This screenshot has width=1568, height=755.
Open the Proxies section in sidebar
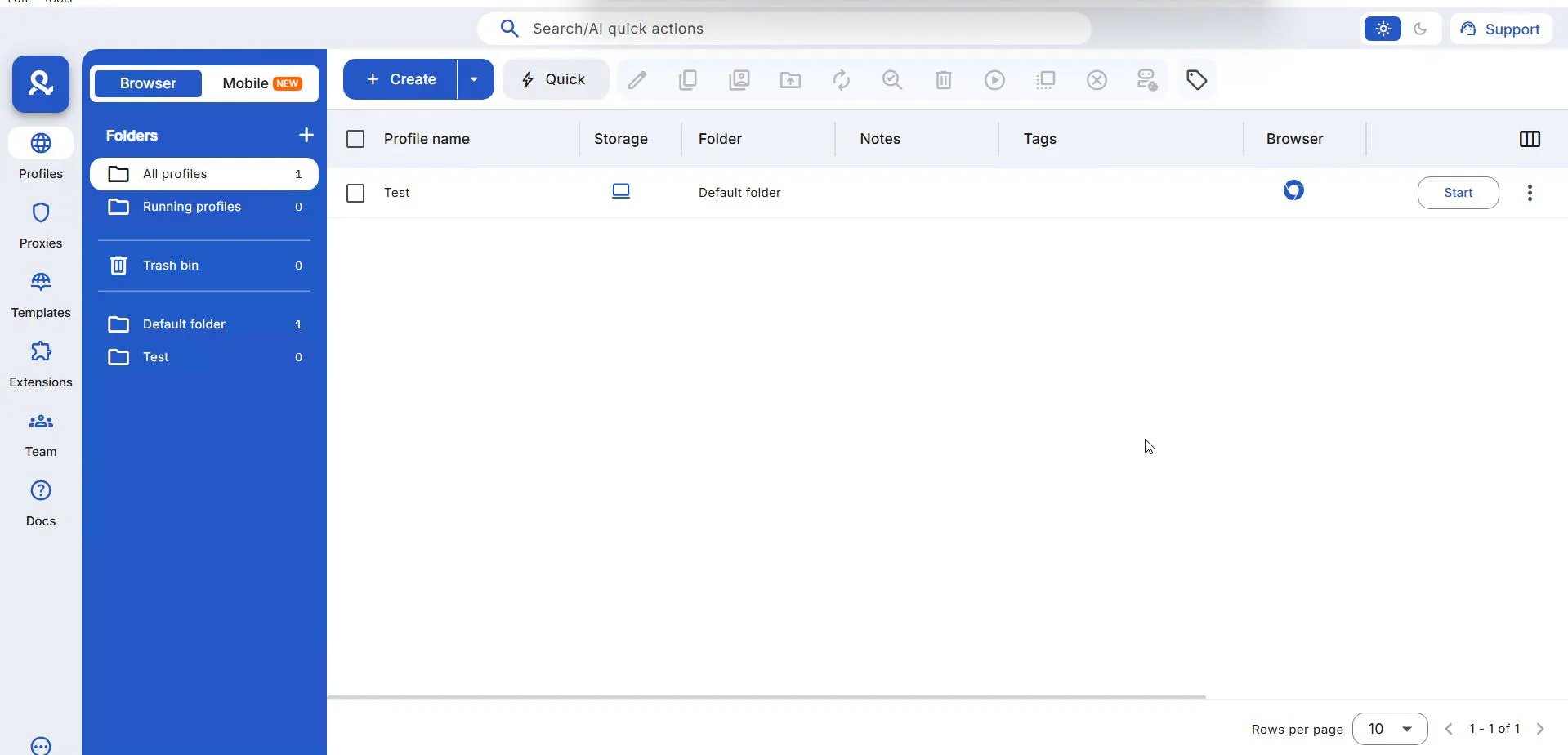click(x=41, y=225)
